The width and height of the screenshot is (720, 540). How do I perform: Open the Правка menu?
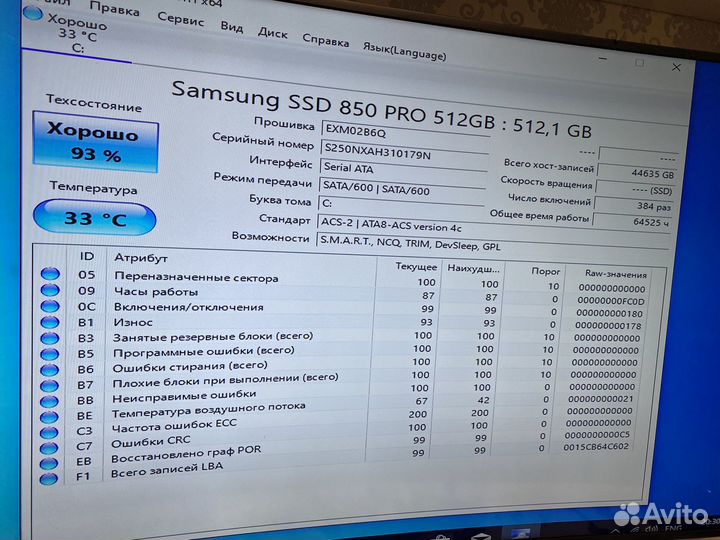[x=114, y=9]
